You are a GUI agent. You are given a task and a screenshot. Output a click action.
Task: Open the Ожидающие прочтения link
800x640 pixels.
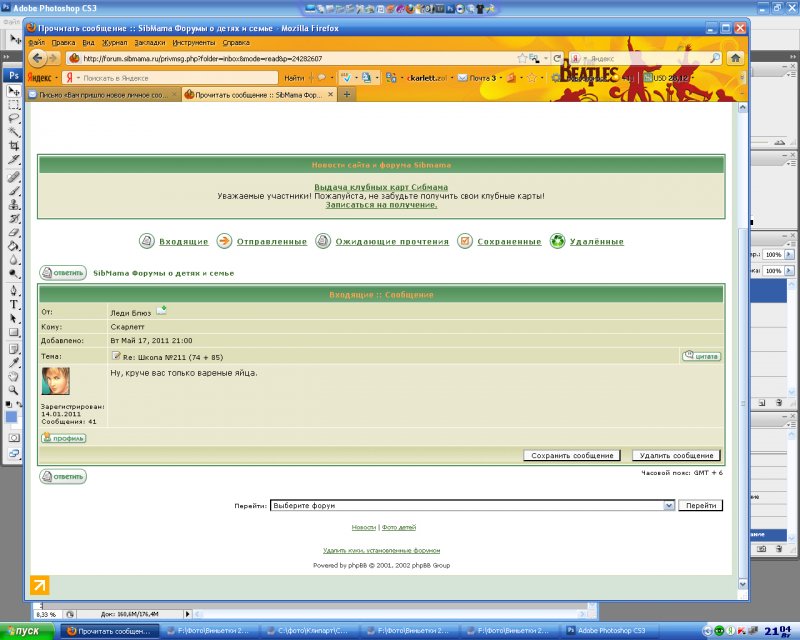click(x=392, y=241)
